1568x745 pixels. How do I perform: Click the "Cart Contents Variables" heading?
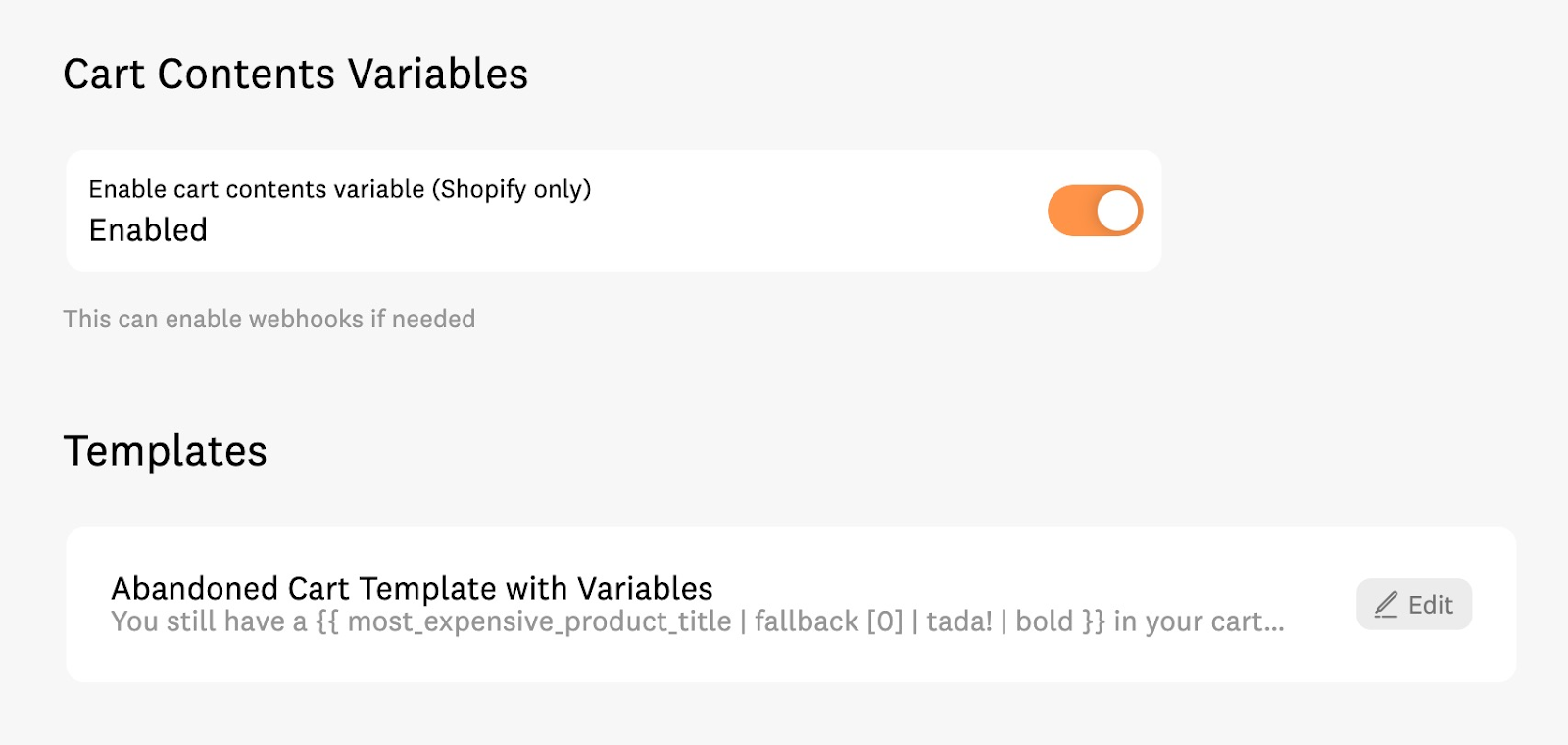295,74
